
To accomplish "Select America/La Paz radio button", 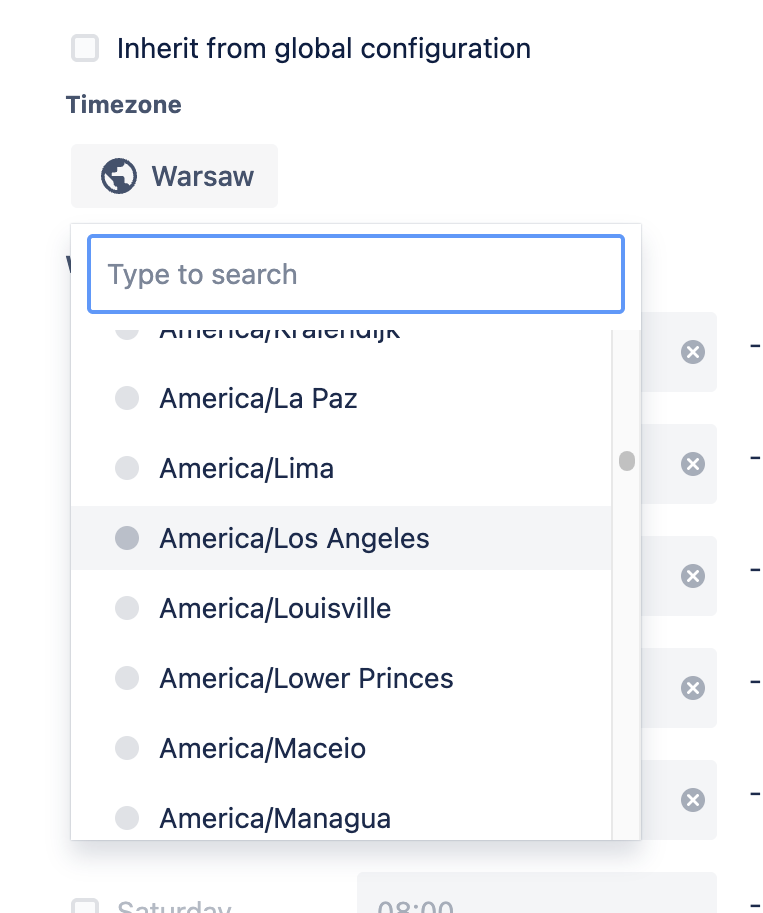I will [x=127, y=399].
